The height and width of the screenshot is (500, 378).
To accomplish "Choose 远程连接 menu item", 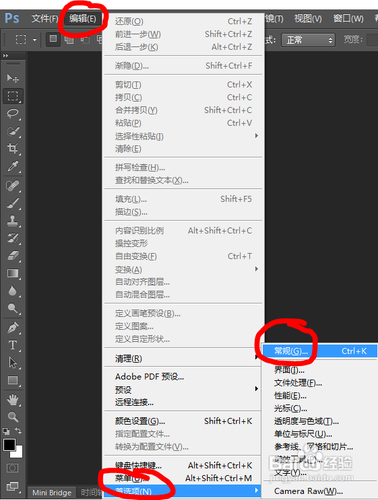I will pyautogui.click(x=183, y=402).
